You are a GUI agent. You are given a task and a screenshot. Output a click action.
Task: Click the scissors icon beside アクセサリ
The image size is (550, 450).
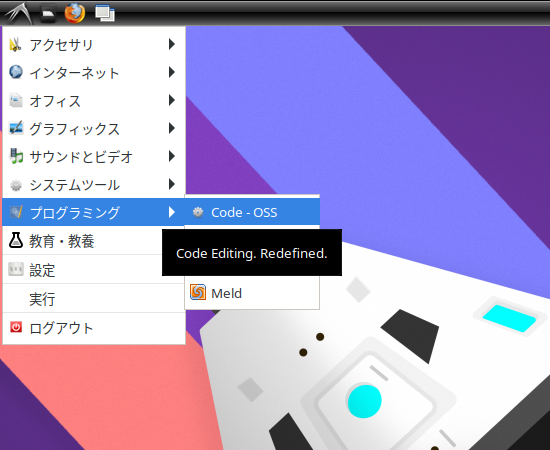pos(15,45)
